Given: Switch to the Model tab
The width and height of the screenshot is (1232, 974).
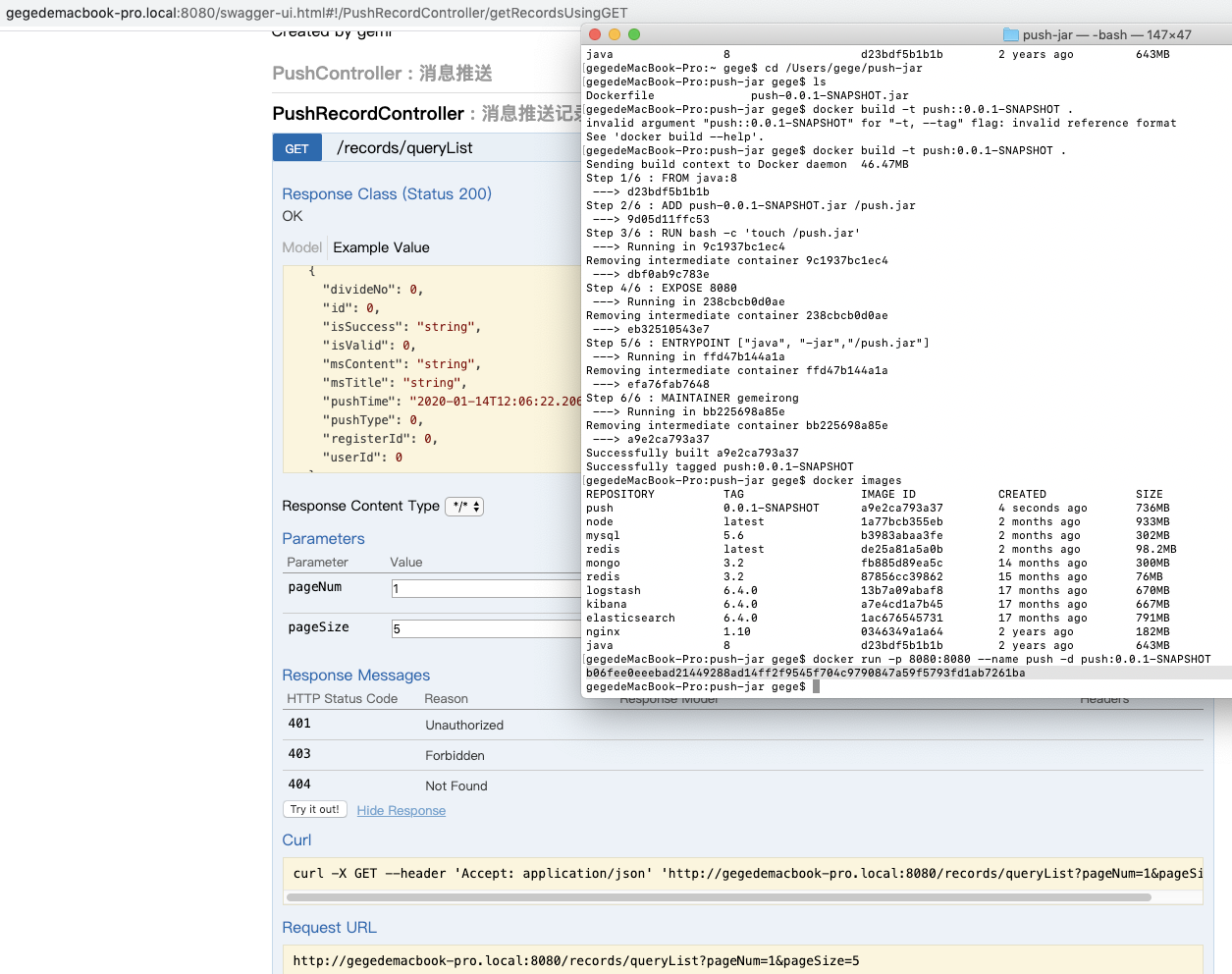Looking at the screenshot, I should (x=301, y=247).
